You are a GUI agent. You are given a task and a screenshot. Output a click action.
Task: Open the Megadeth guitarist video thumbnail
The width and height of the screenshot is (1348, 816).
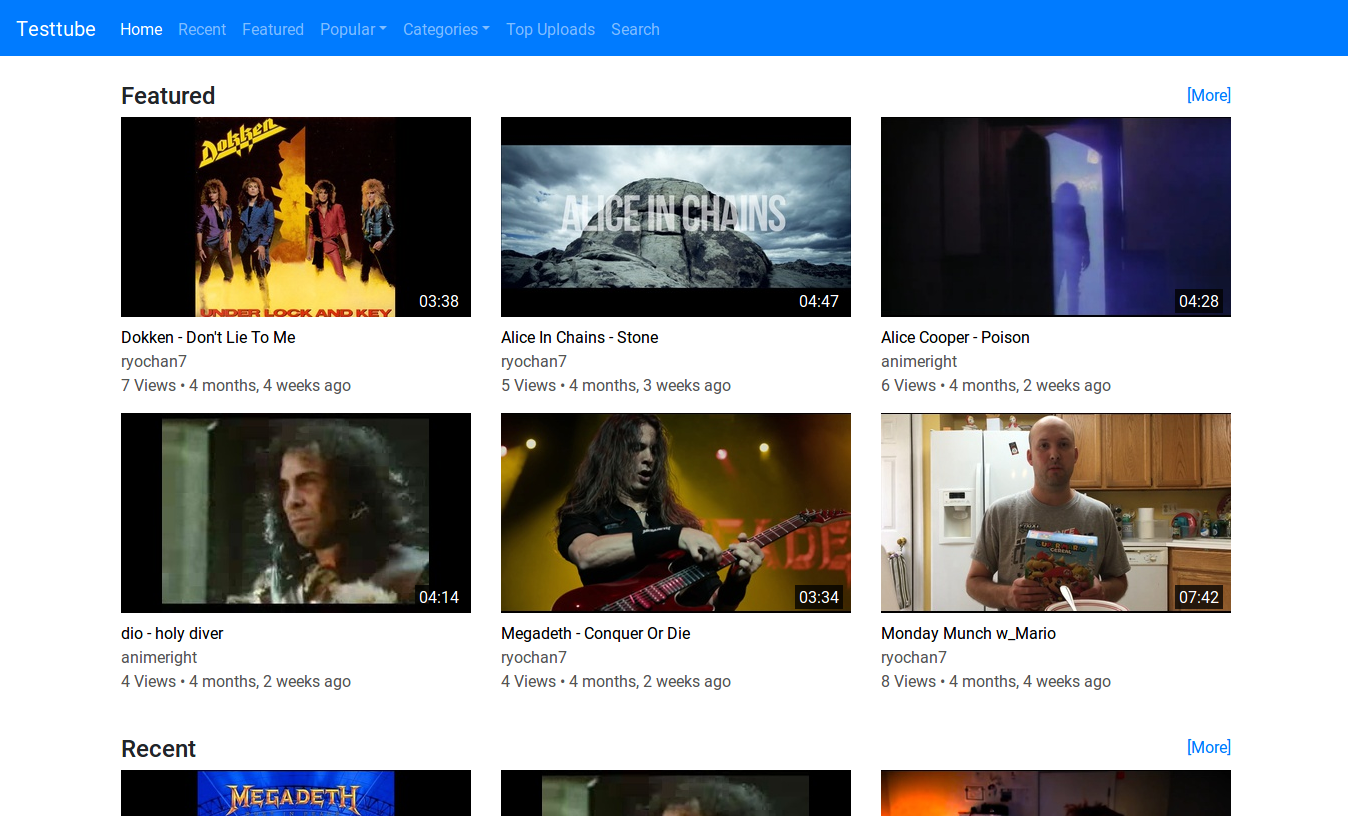[676, 513]
